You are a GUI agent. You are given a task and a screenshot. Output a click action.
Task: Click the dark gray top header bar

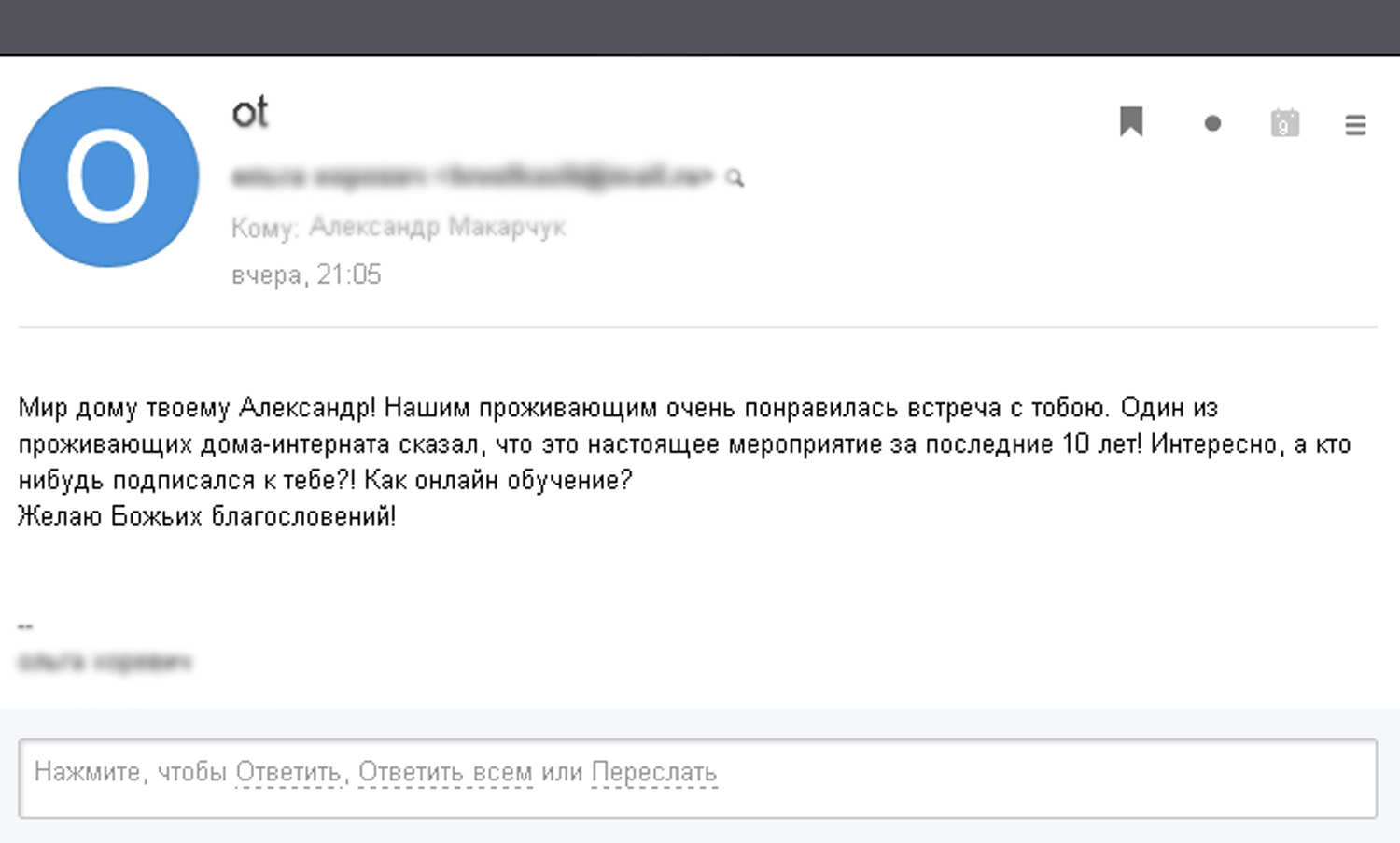tap(700, 27)
